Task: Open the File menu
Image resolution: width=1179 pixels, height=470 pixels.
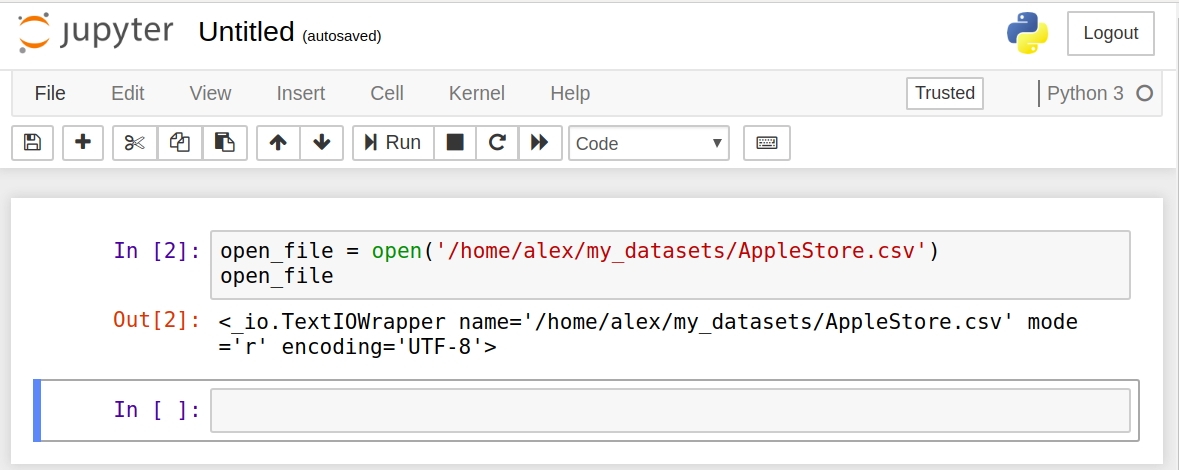Action: 50,93
